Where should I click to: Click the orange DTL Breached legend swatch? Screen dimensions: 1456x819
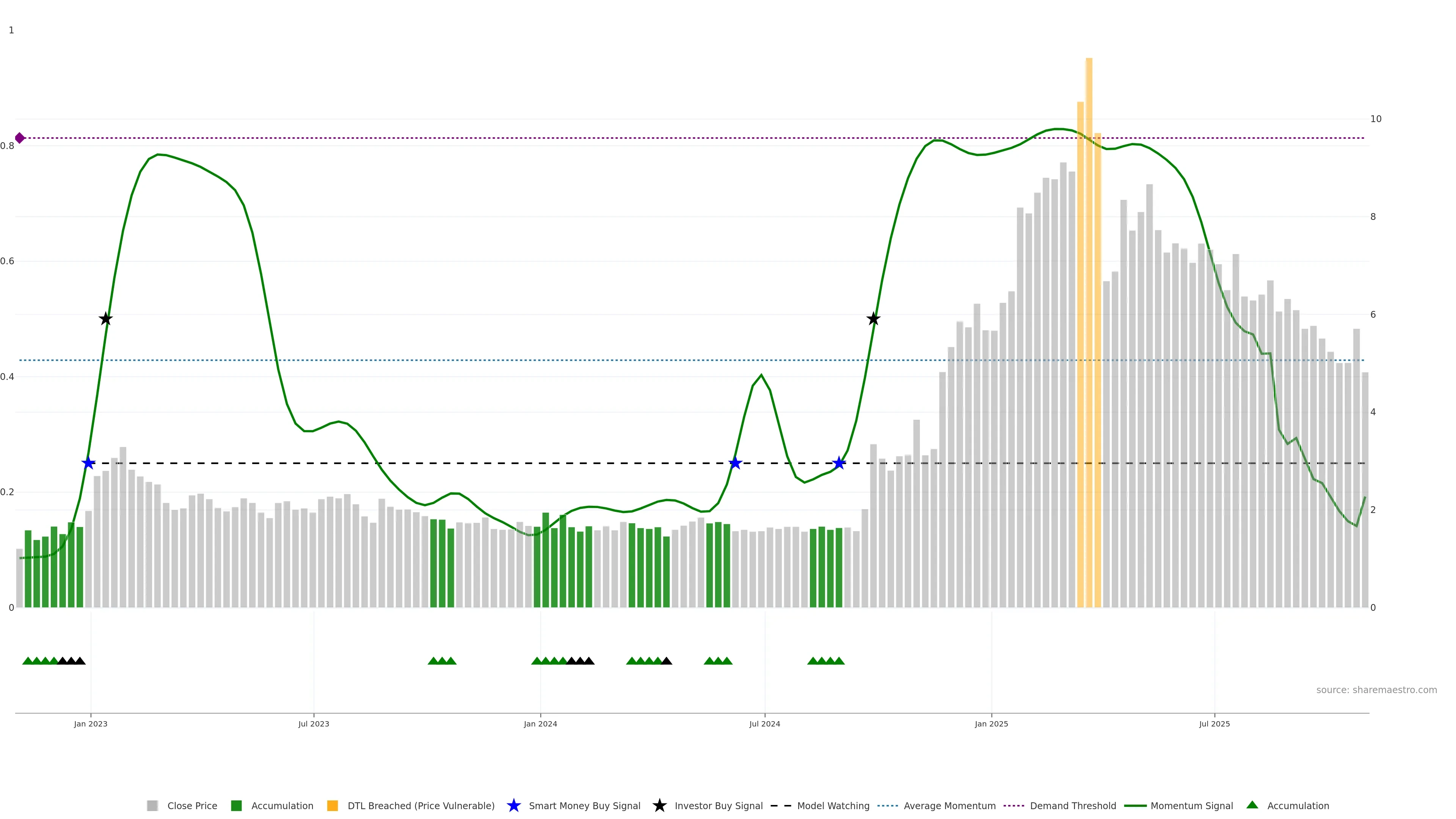click(333, 805)
